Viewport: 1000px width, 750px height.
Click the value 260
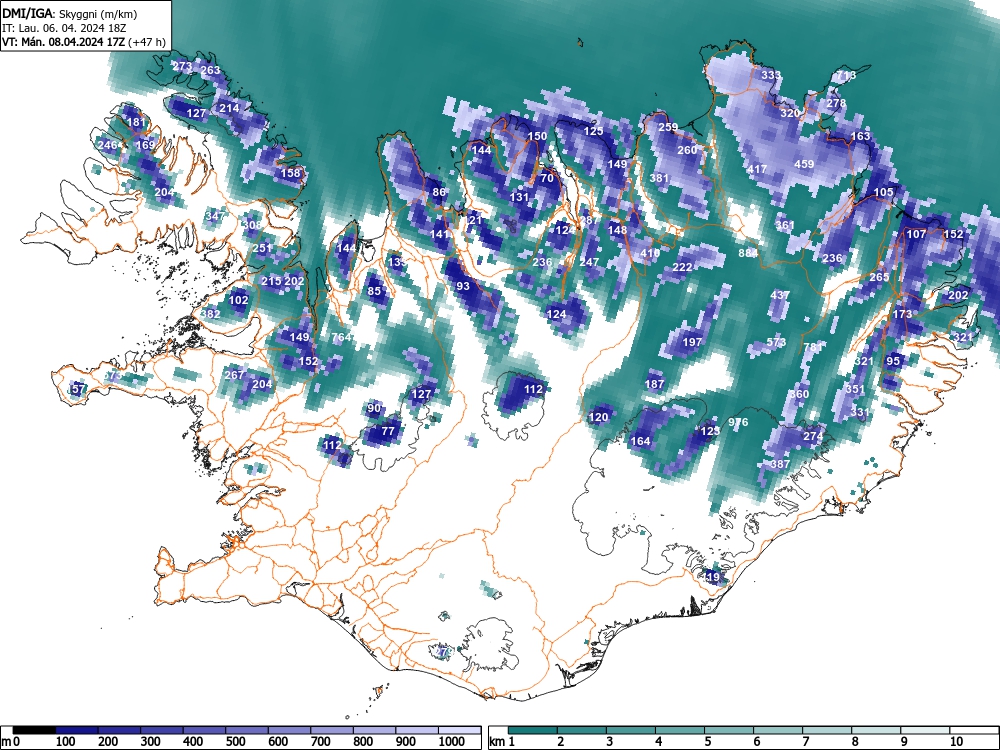coord(687,150)
